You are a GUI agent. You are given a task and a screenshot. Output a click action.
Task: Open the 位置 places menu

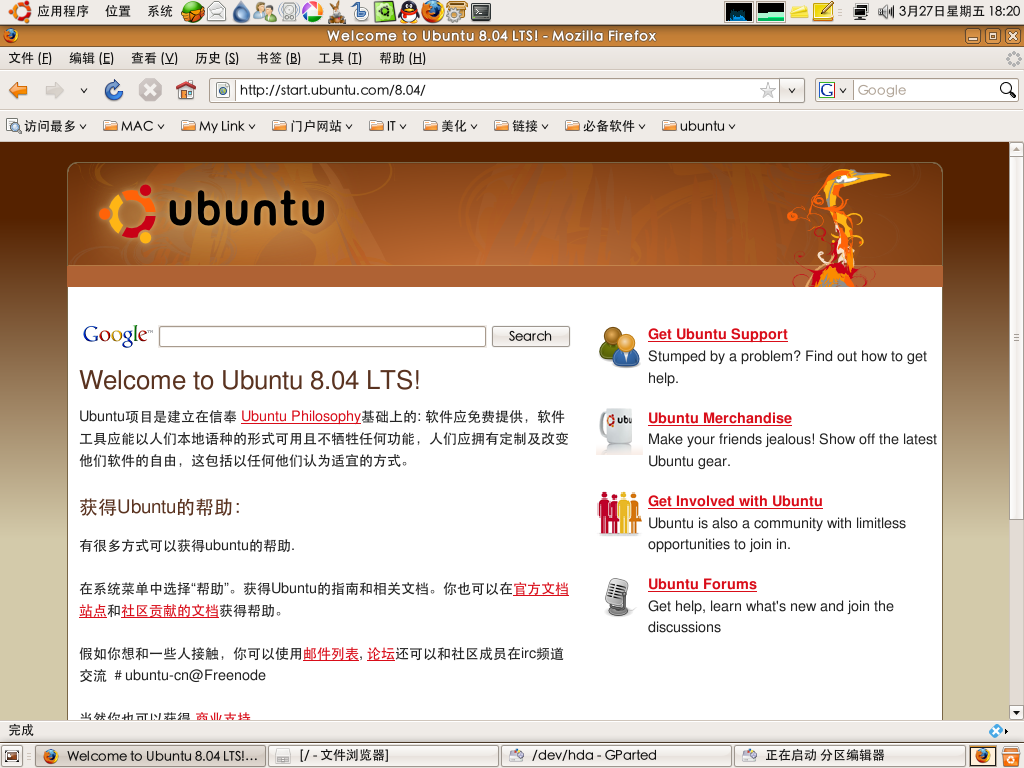click(x=118, y=11)
